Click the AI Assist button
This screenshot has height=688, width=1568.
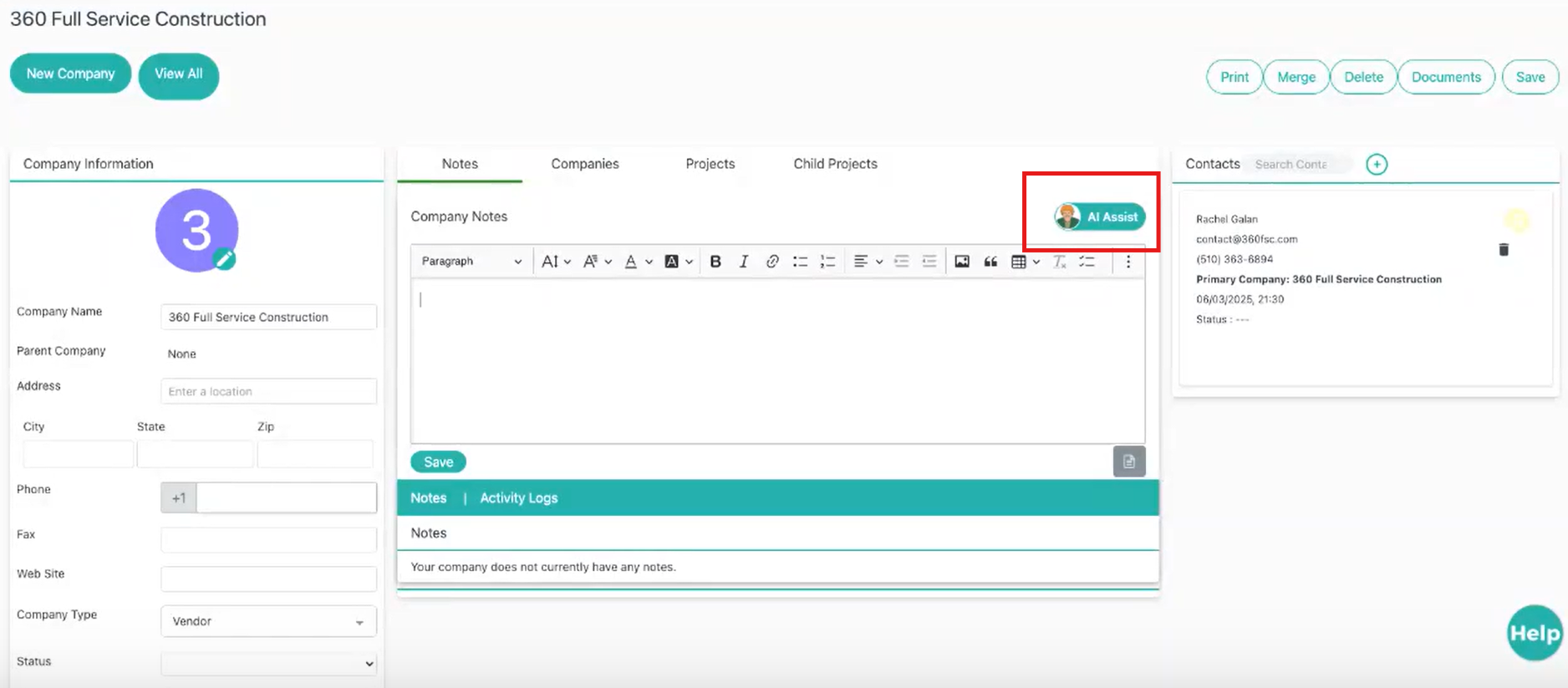tap(1100, 217)
